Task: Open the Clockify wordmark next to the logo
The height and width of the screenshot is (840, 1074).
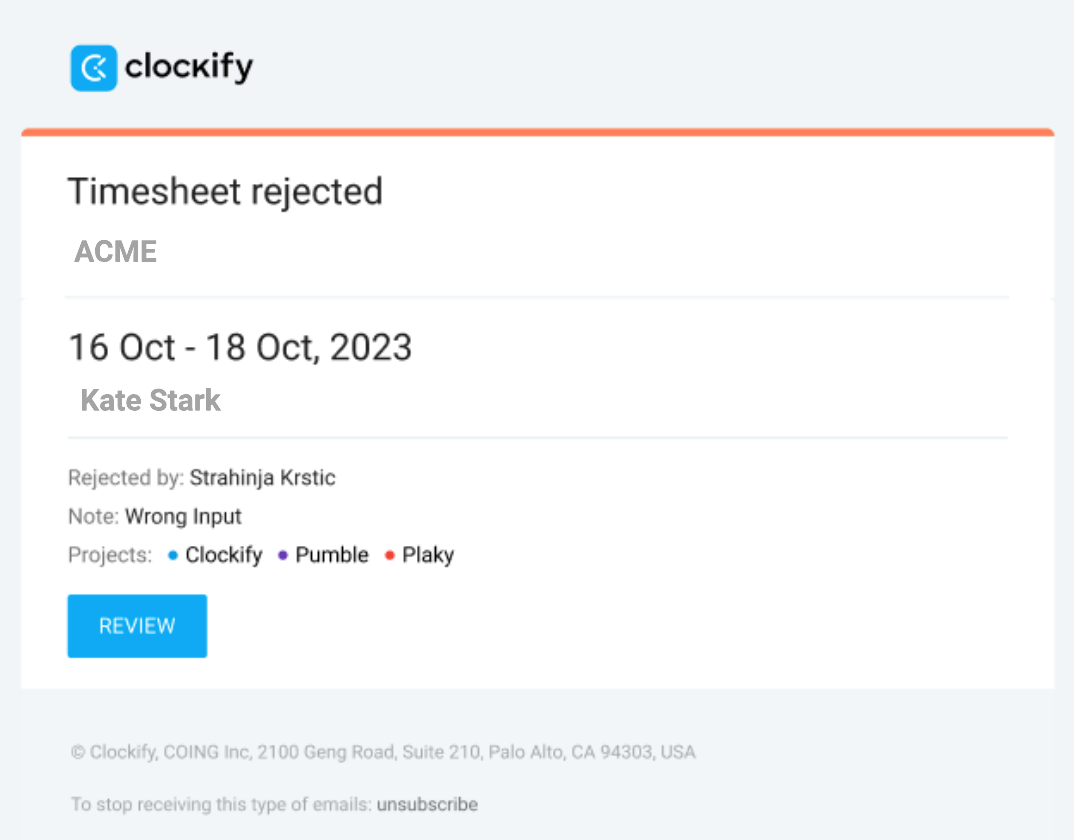Action: pos(190,68)
